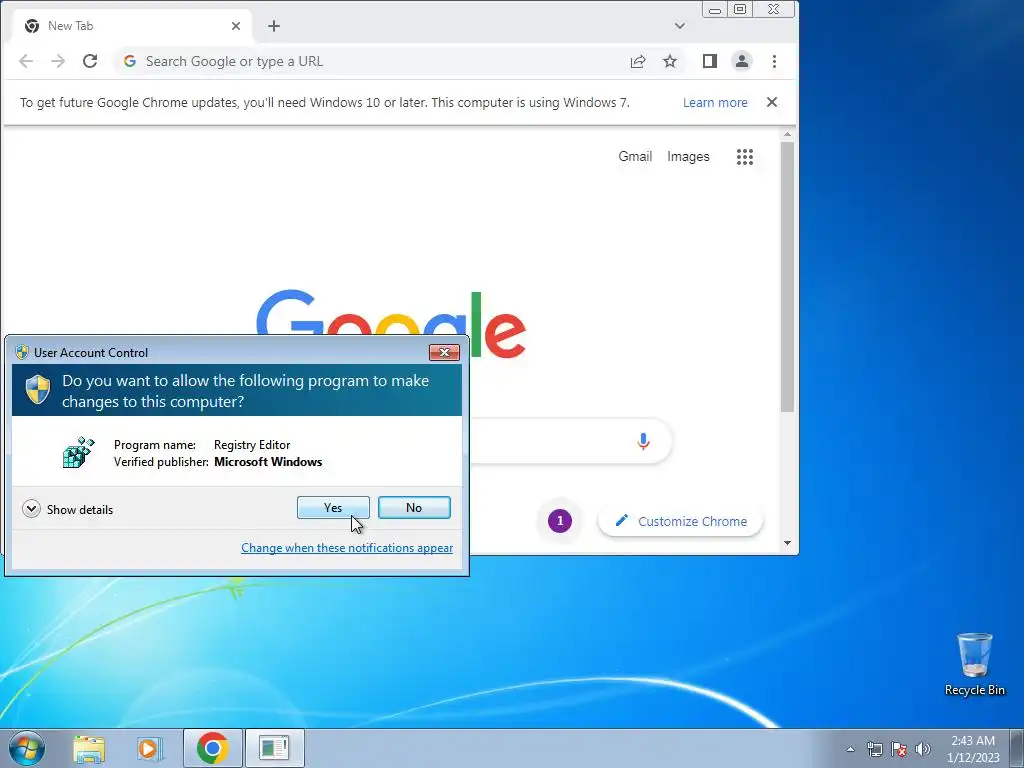Switch to Chrome on the taskbar
Screen dimensions: 1024x768
[212, 748]
